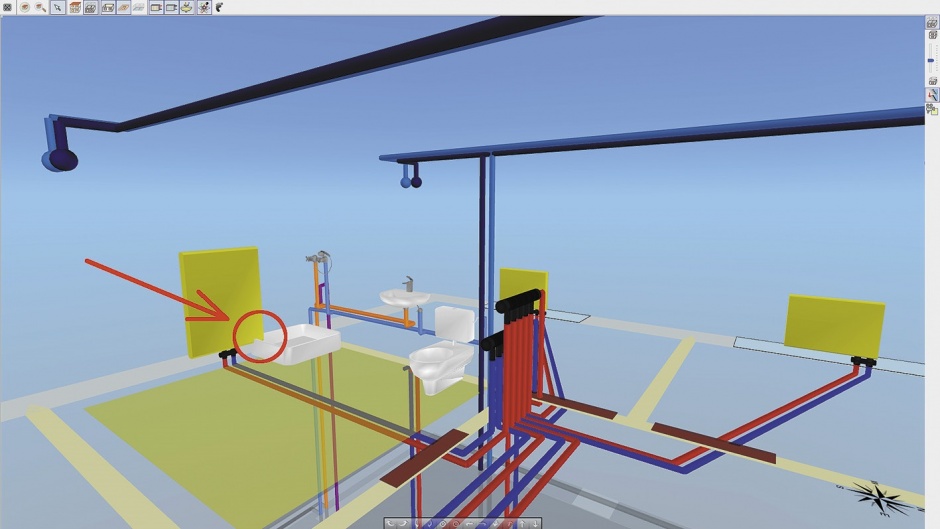940x529 pixels.
Task: Toggle the pipe routing icon on right panel
Action: coord(932,95)
